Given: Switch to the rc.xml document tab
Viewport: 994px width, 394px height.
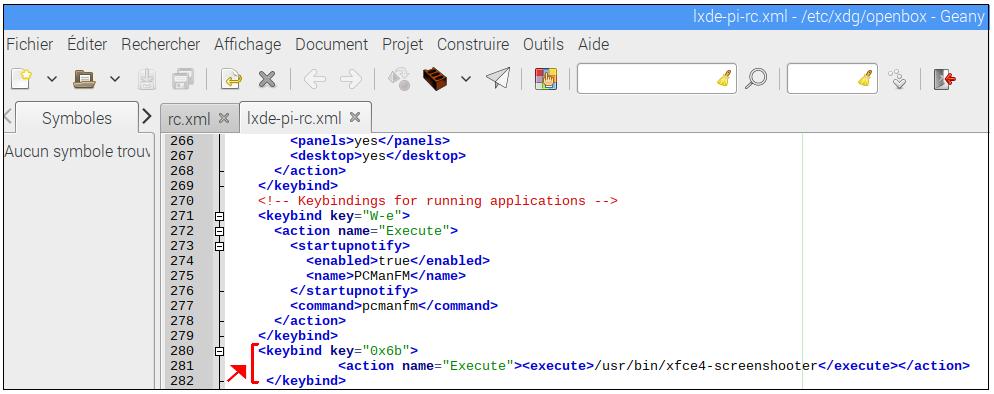Looking at the screenshot, I should (189, 118).
